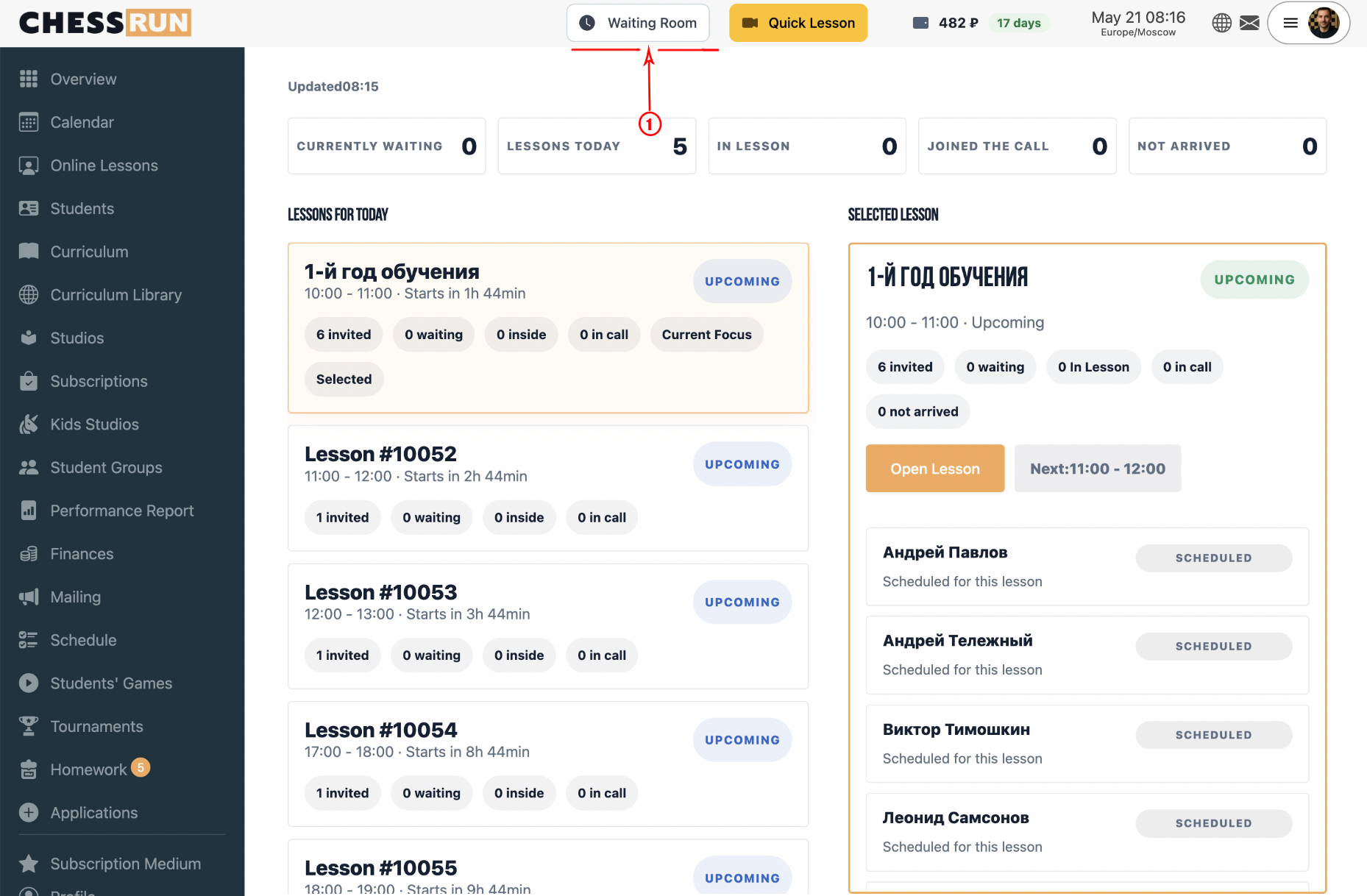1367x896 pixels.
Task: Open the Waiting Room tab
Action: [638, 23]
